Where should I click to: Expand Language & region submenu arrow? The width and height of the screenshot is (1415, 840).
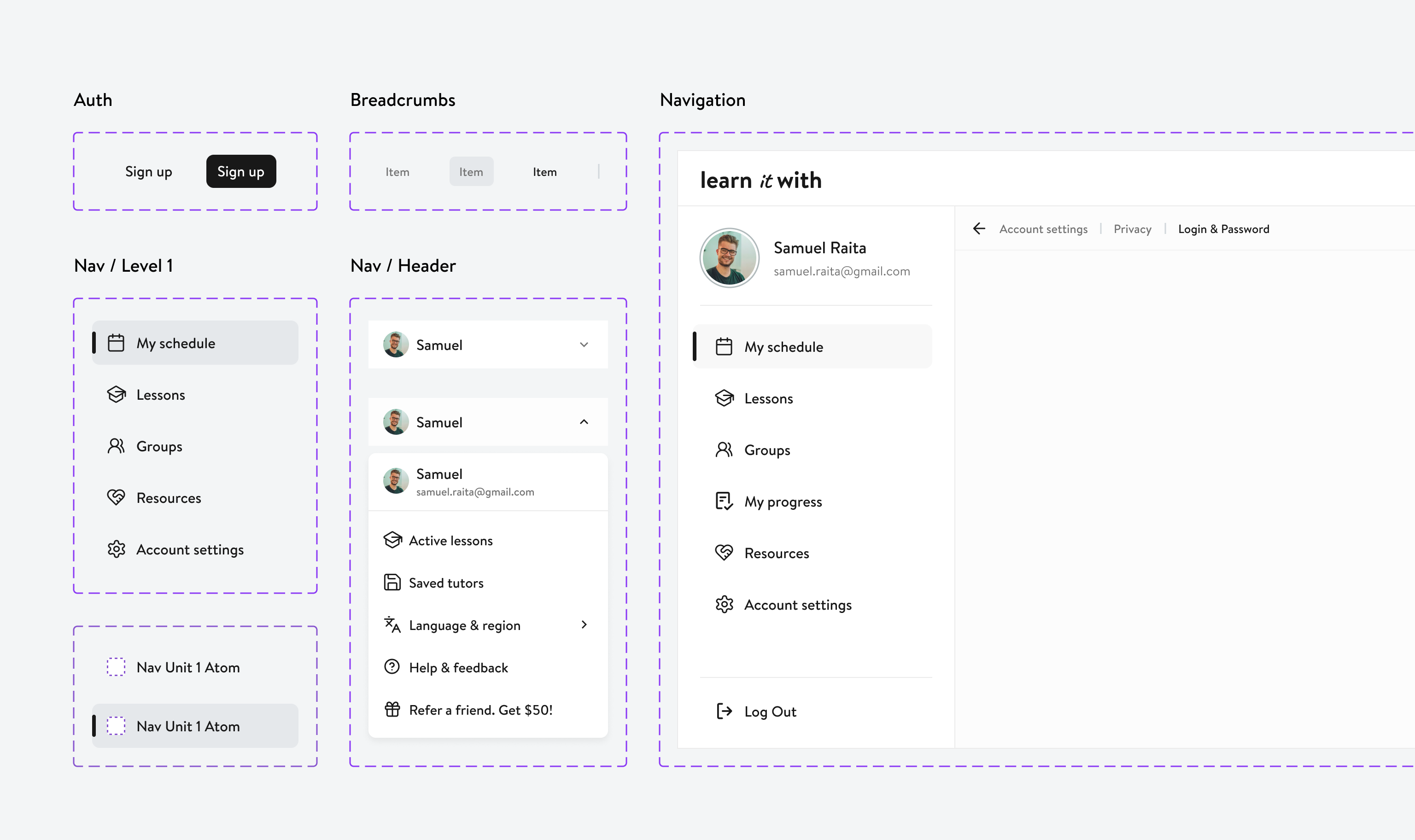[x=584, y=625]
